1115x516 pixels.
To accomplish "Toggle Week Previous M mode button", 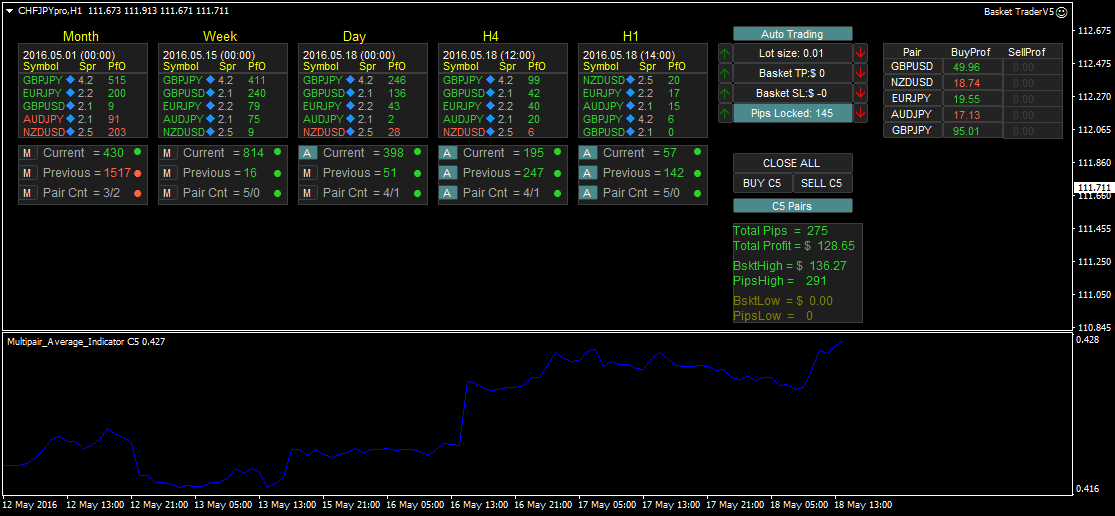I will tap(167, 173).
